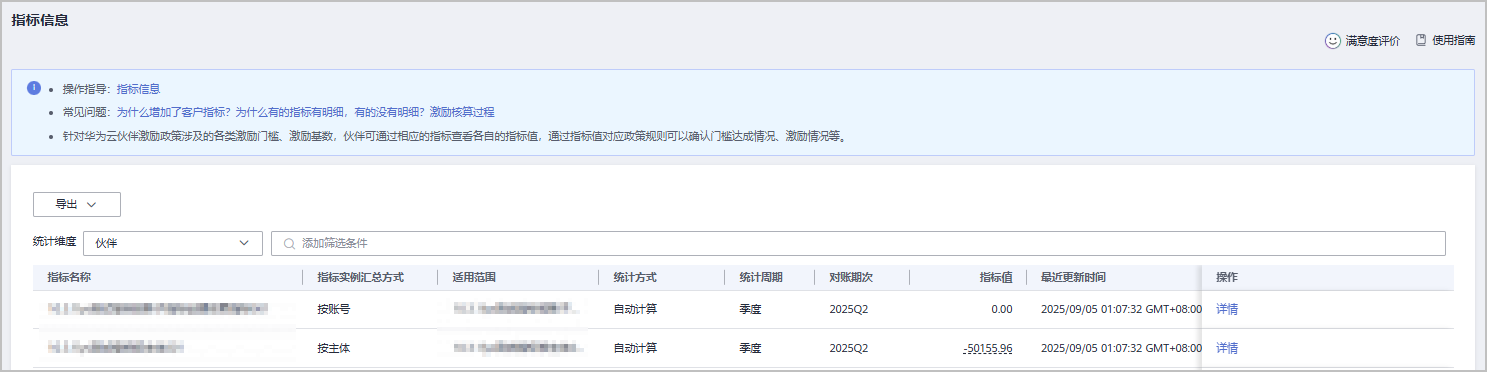Screen dimensions: 1487x372
Task: Expand the 统计维度 伙伴 dropdown
Action: [172, 243]
